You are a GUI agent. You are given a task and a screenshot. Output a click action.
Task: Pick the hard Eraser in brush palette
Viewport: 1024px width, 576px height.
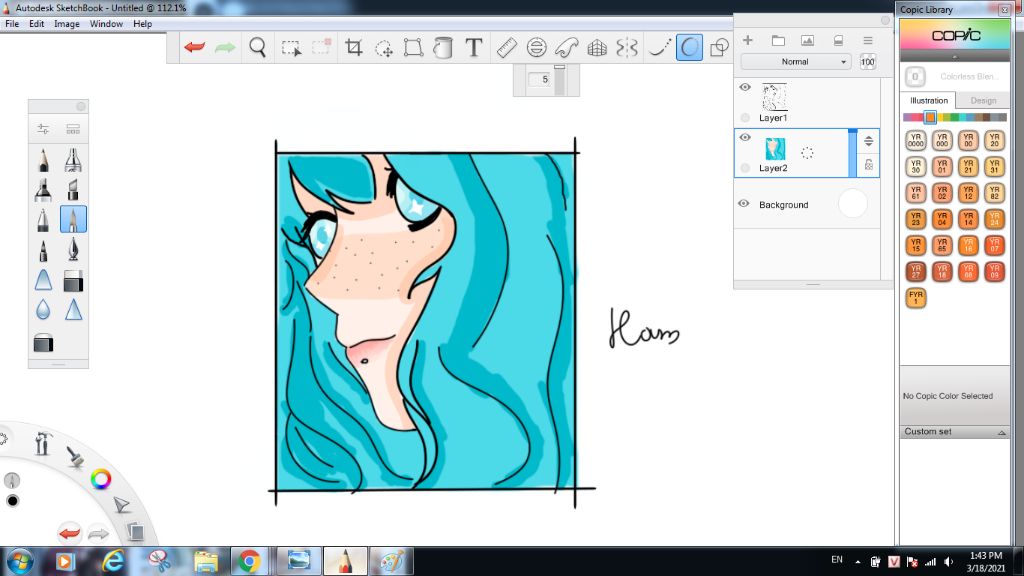pyautogui.click(x=72, y=281)
